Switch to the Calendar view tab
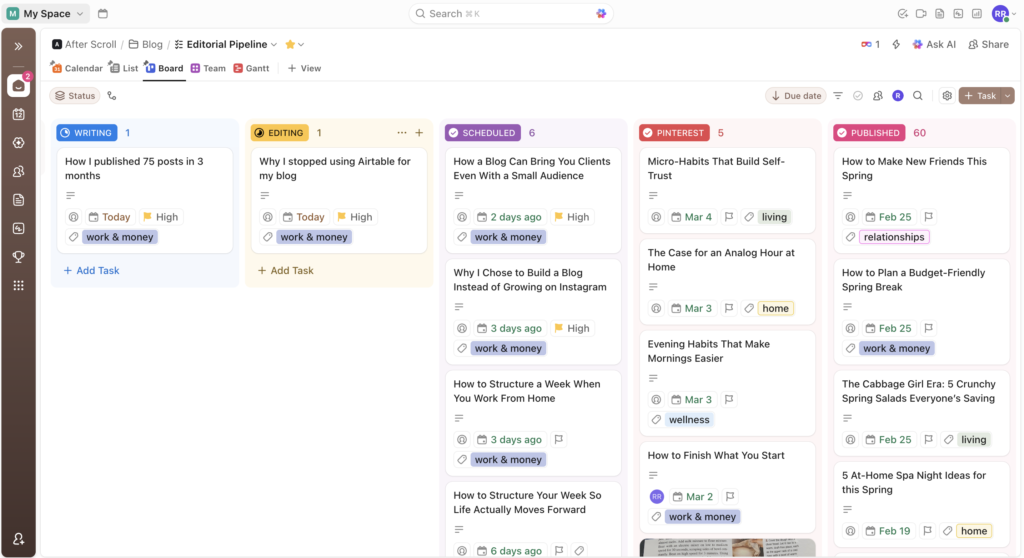This screenshot has height=558, width=1024. 77,69
